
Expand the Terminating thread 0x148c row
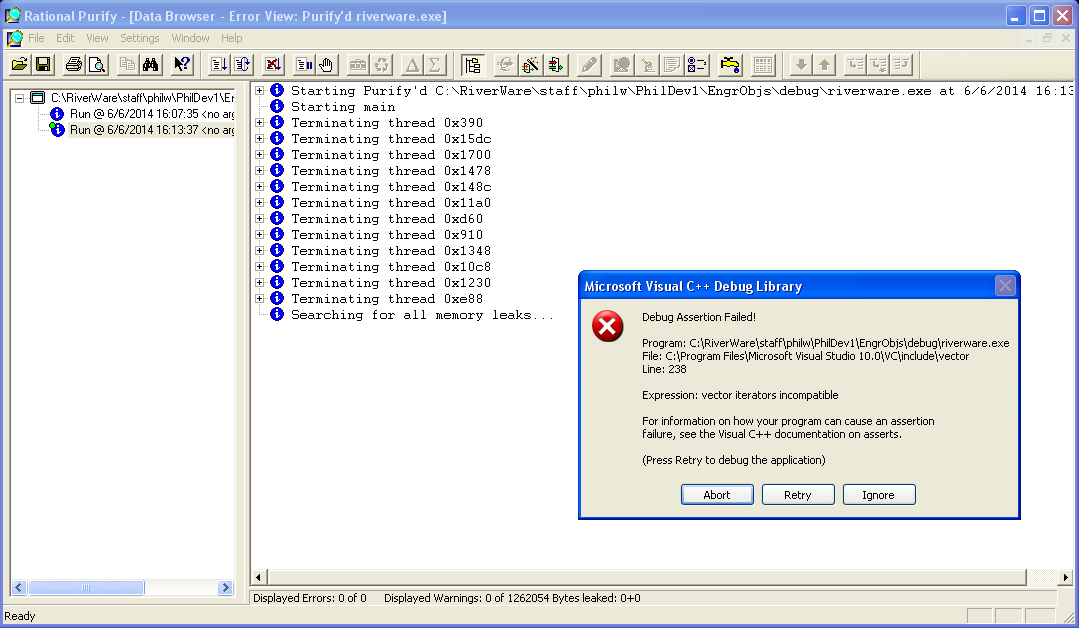pos(259,186)
